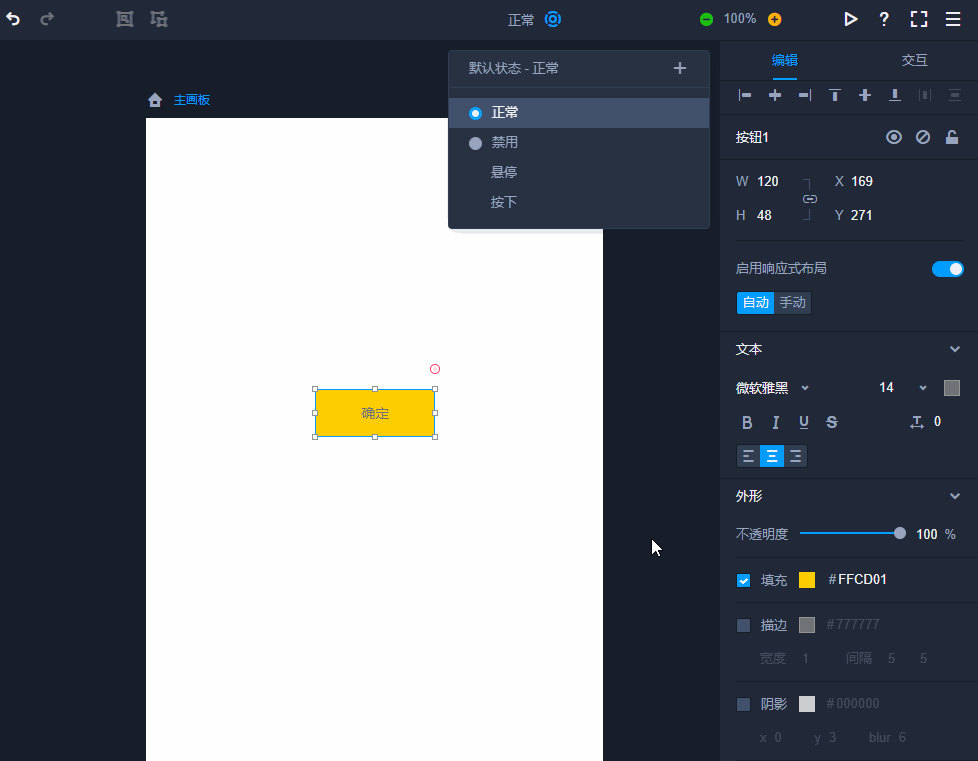Viewport: 978px width, 761px height.
Task: Open the help question mark icon
Action: coord(884,19)
